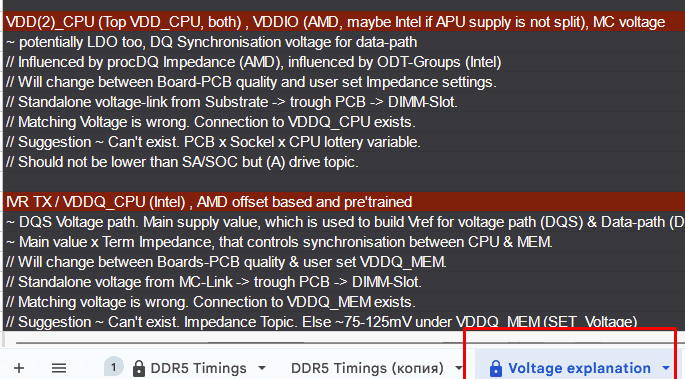Image resolution: width=685 pixels, height=379 pixels.
Task: Select the IVR TX / VDDQ_CPU header cell
Action: coord(344,202)
